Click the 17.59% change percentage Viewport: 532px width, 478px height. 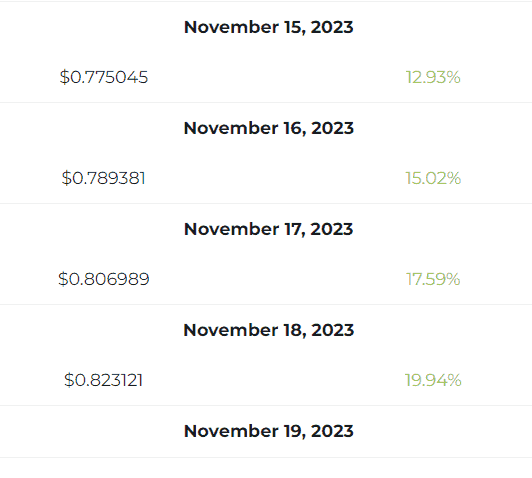coord(433,279)
